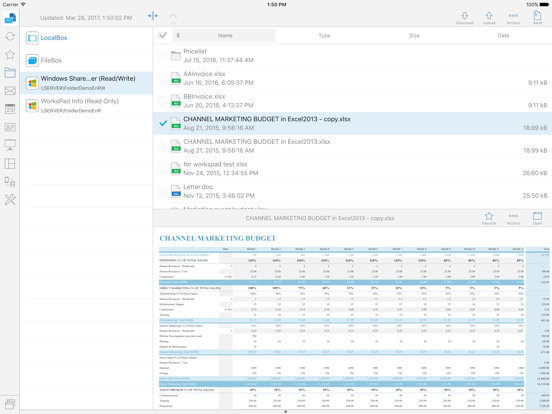Click the Updated timestamp text
Screen dimensions: 552x414
[86, 18]
